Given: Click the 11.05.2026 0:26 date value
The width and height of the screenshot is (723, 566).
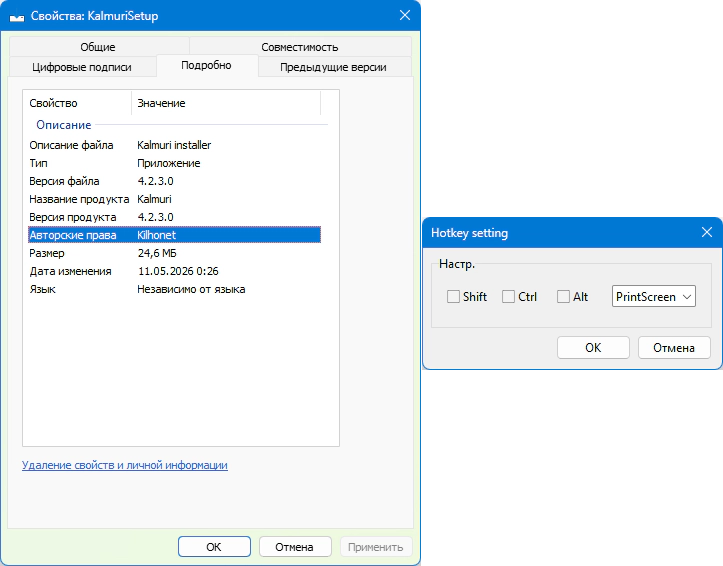Looking at the screenshot, I should (178, 271).
